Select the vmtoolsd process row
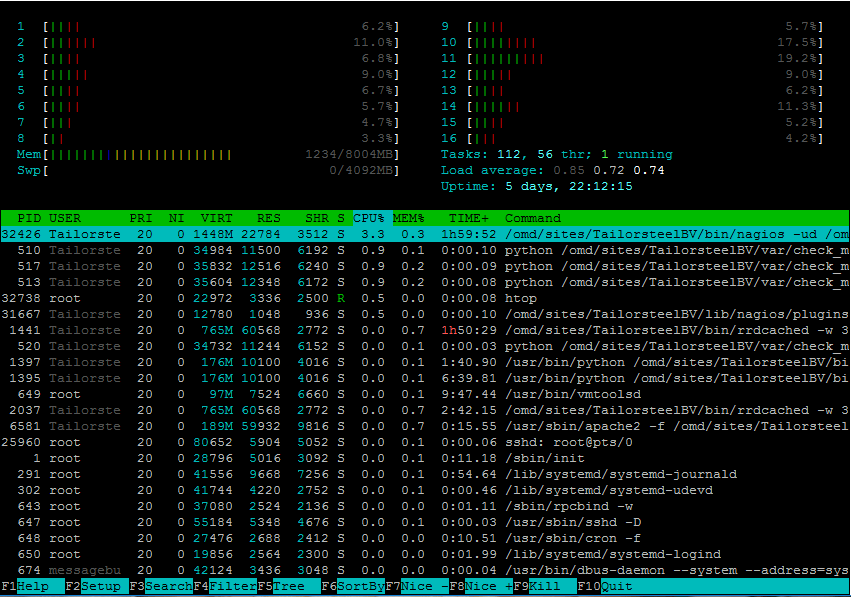The width and height of the screenshot is (851, 597). point(425,395)
